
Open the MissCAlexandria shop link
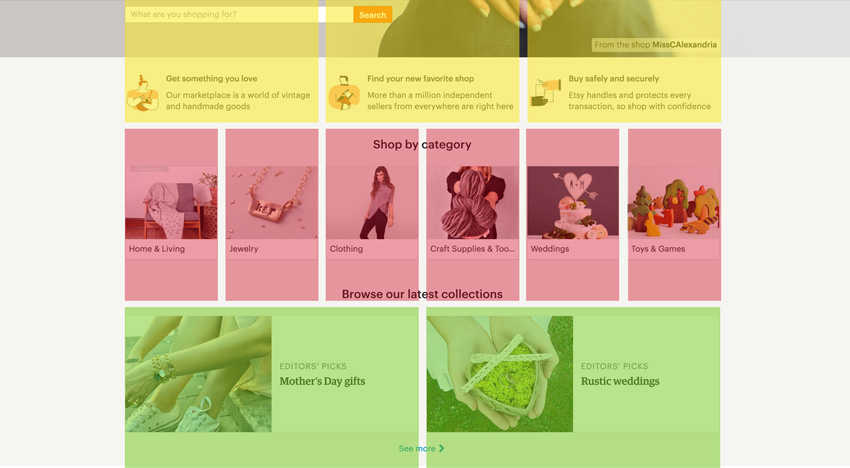coord(684,44)
